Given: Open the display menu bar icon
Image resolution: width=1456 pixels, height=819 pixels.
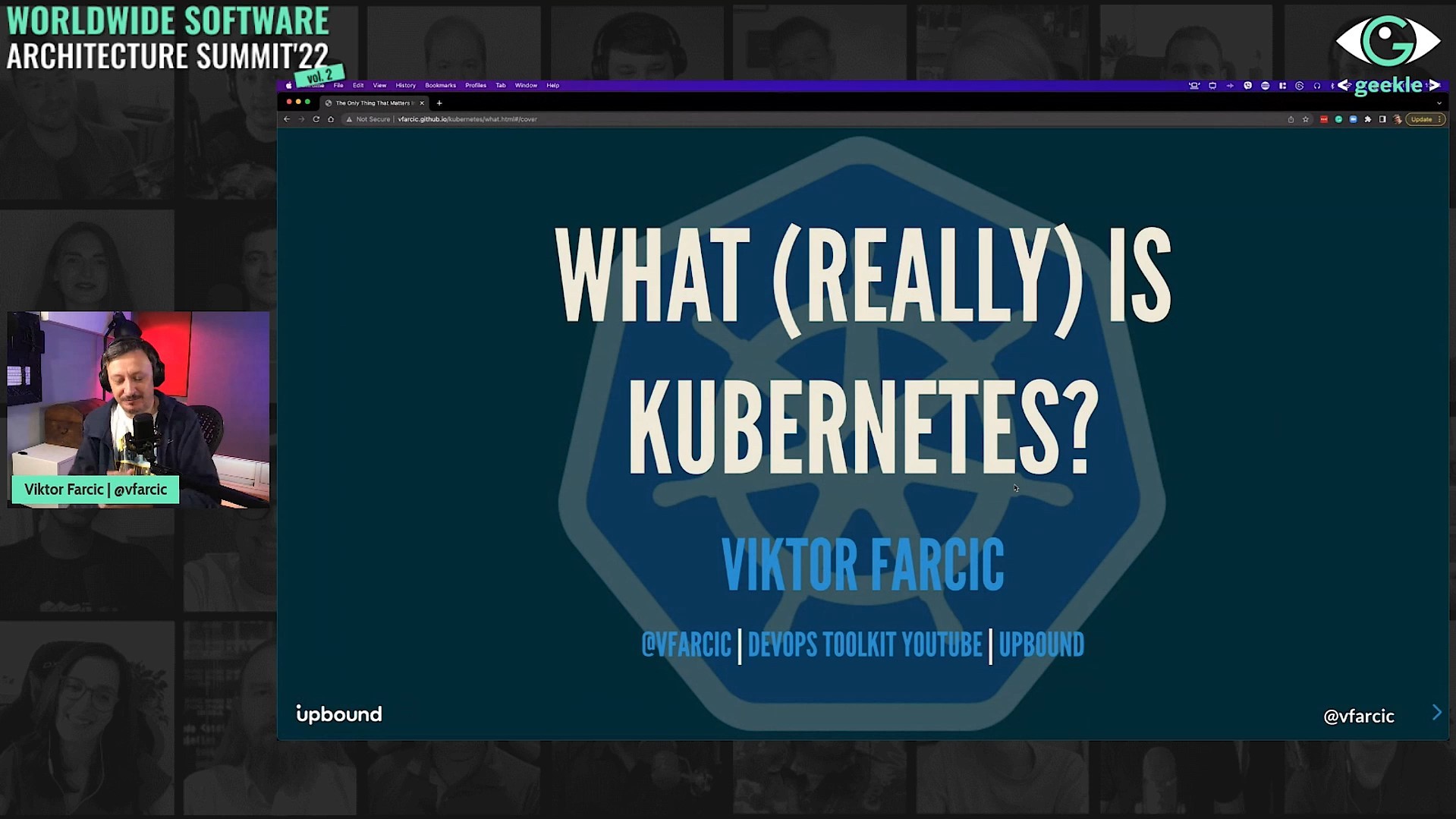Looking at the screenshot, I should [x=1212, y=86].
